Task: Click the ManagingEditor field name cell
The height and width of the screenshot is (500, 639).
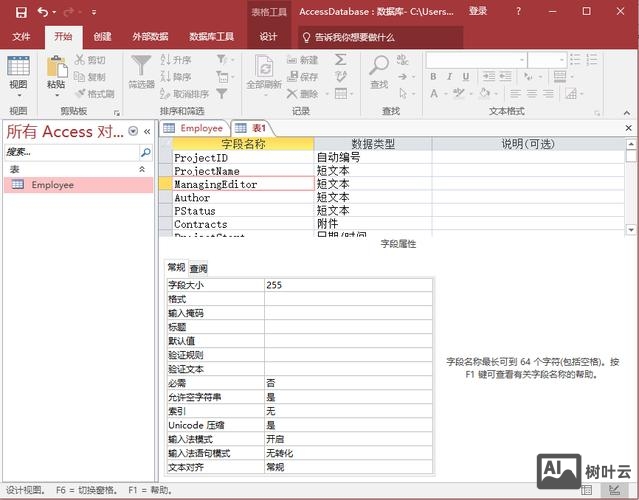Action: coord(243,184)
